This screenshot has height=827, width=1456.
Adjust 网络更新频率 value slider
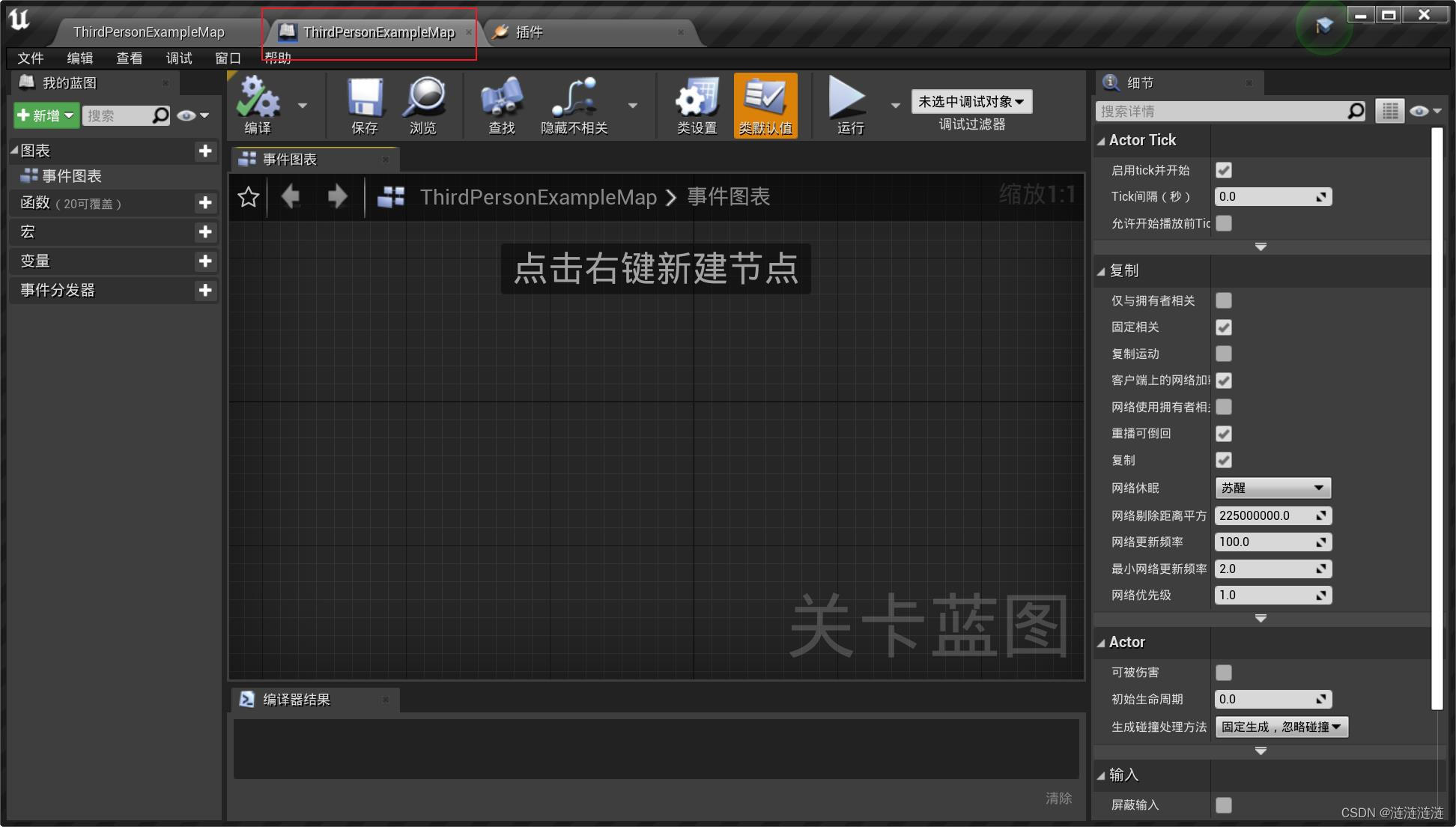pos(1272,542)
